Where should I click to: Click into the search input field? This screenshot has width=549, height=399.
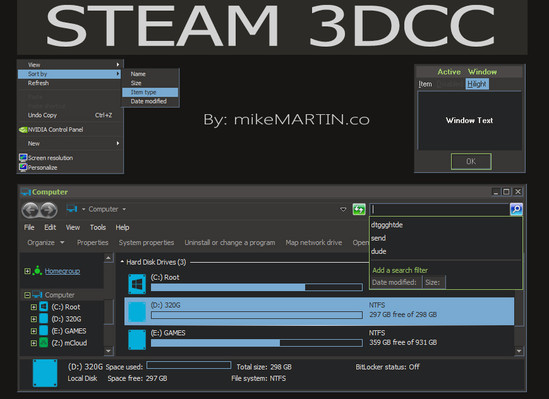(x=439, y=209)
